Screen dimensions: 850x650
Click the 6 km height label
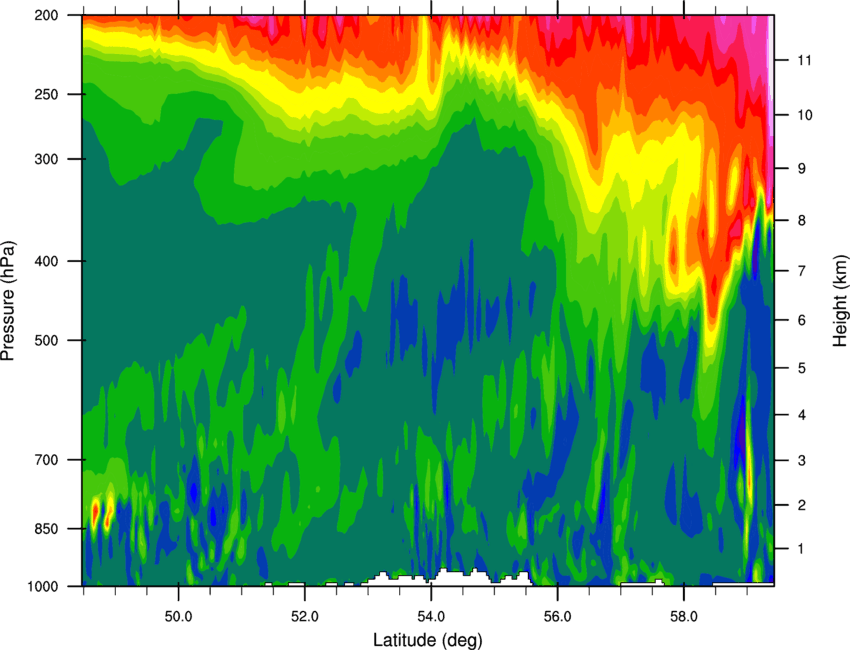pos(802,320)
